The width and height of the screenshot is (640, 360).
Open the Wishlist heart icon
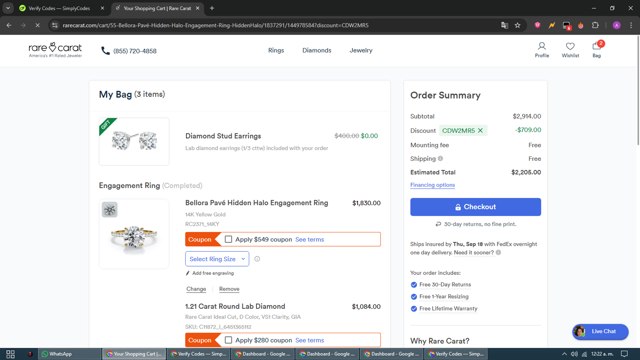tap(570, 50)
